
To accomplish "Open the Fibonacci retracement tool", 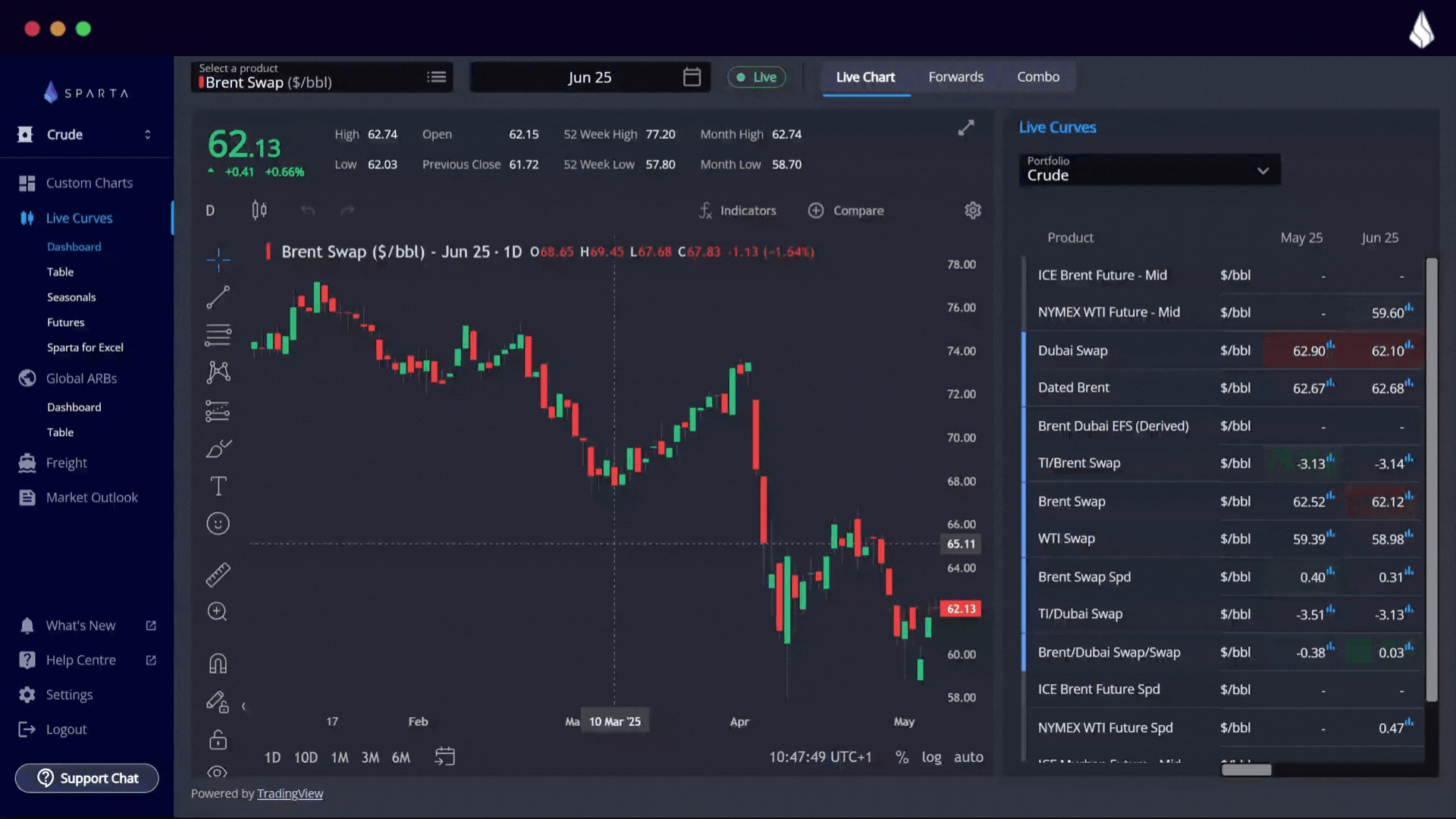I will 218,334.
